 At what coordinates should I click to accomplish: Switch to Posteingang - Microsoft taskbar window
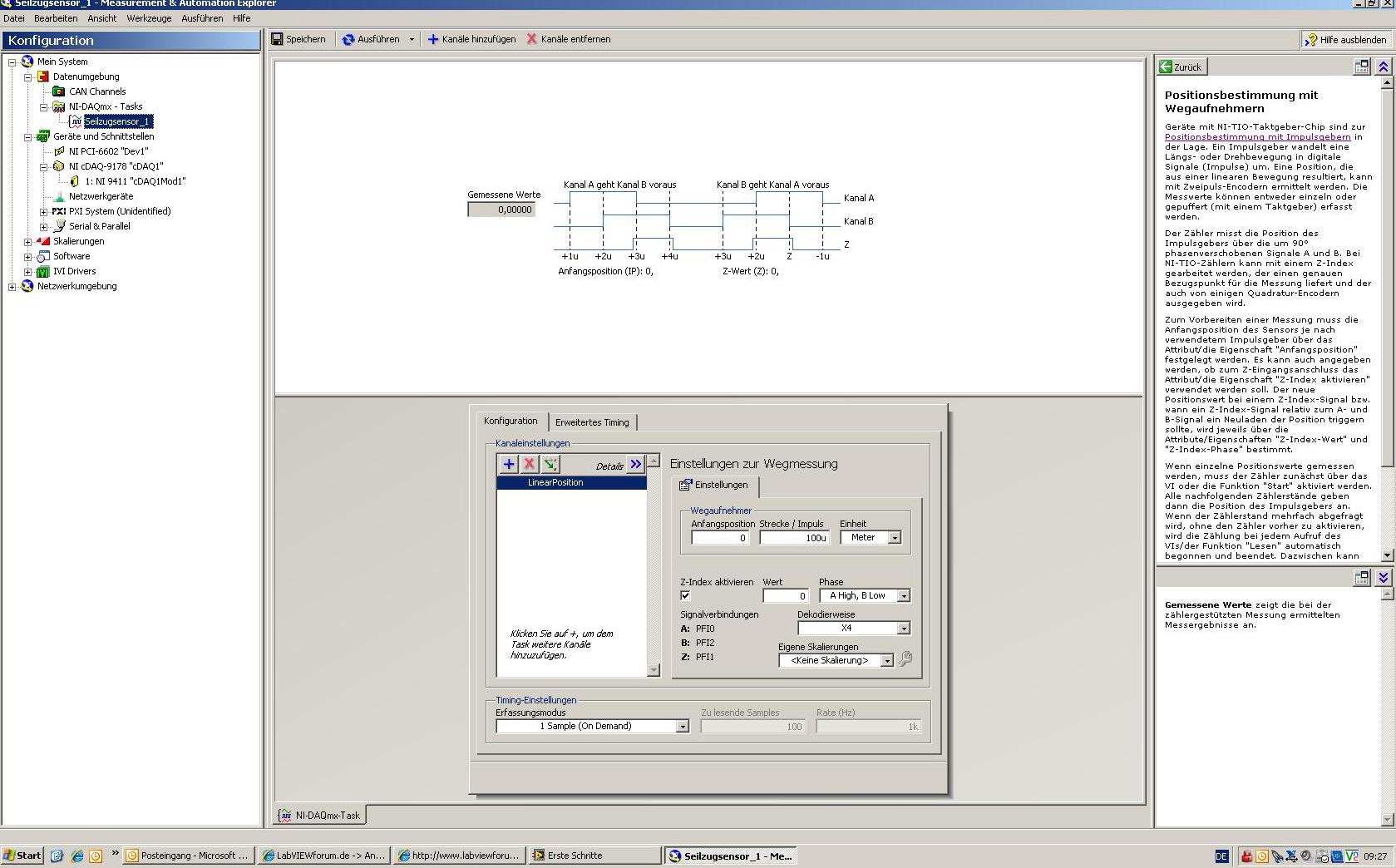tap(189, 856)
